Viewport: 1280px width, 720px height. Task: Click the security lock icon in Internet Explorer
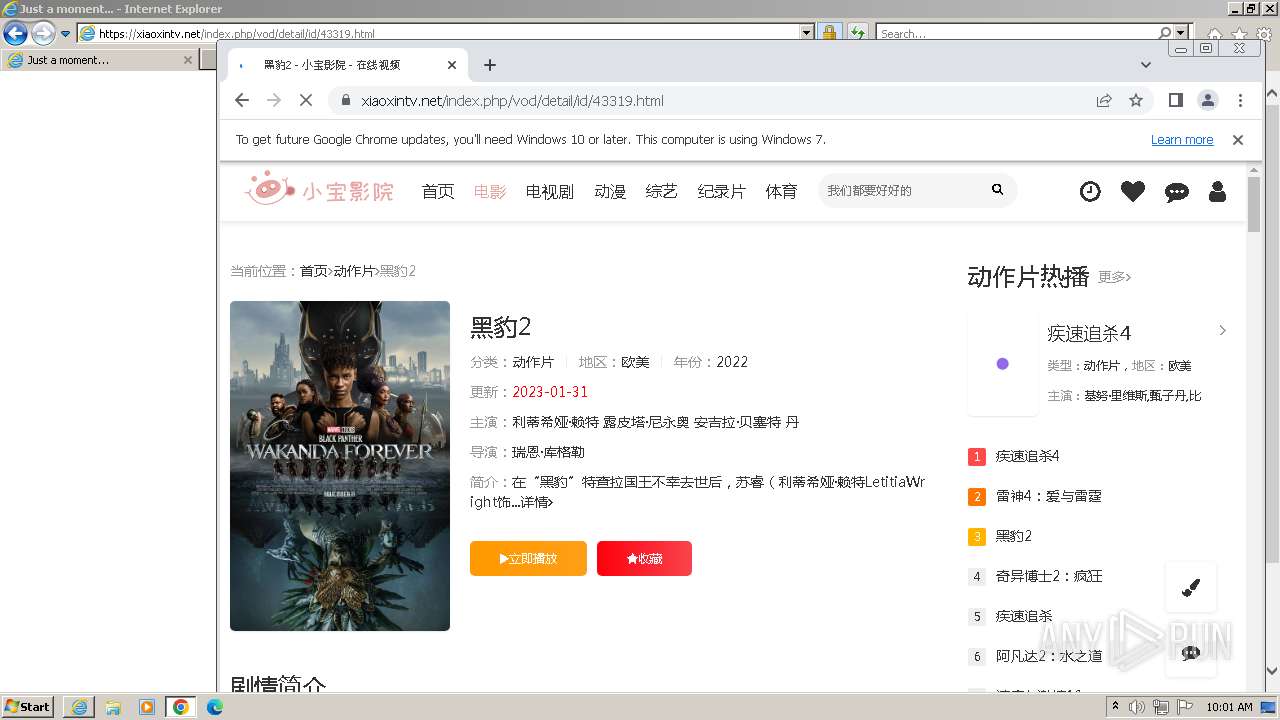coord(829,33)
